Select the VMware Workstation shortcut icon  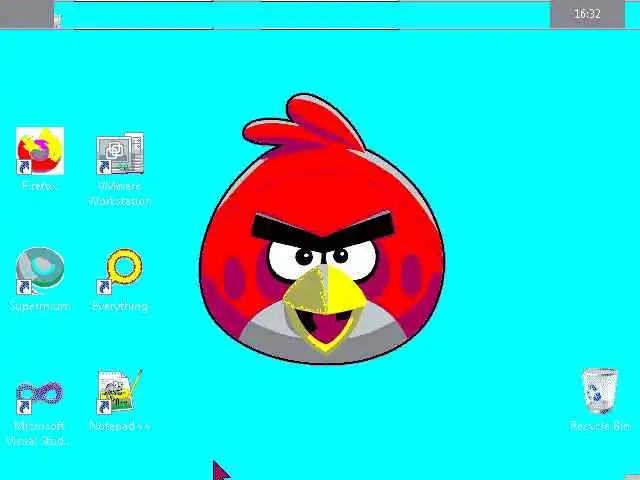click(x=120, y=153)
